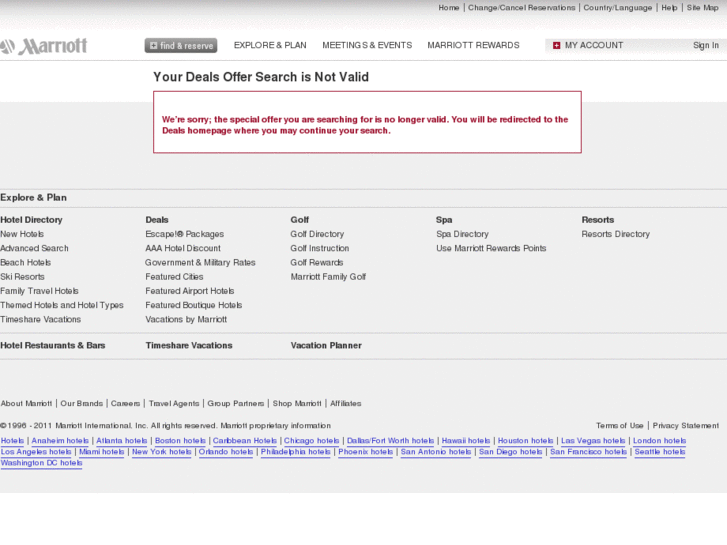Click Boston hotels link
Image resolution: width=727 pixels, height=545 pixels.
[x=180, y=441]
